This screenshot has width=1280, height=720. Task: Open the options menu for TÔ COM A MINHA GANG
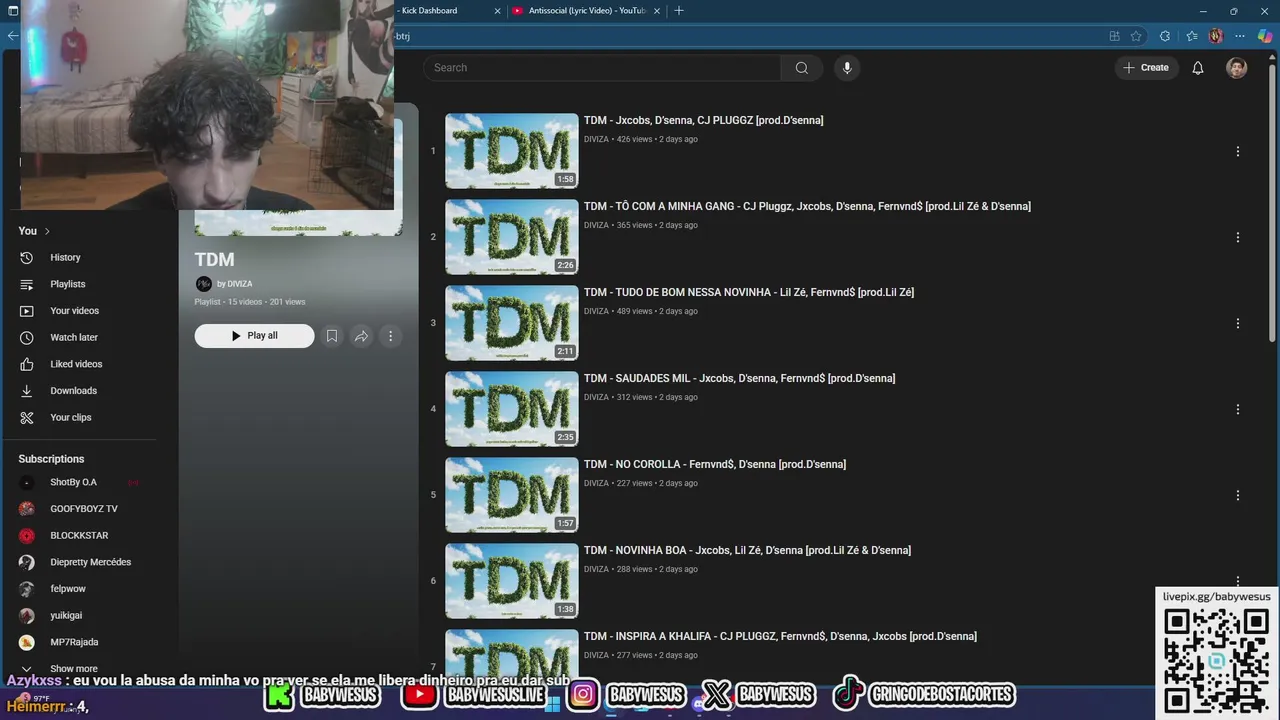[1237, 237]
